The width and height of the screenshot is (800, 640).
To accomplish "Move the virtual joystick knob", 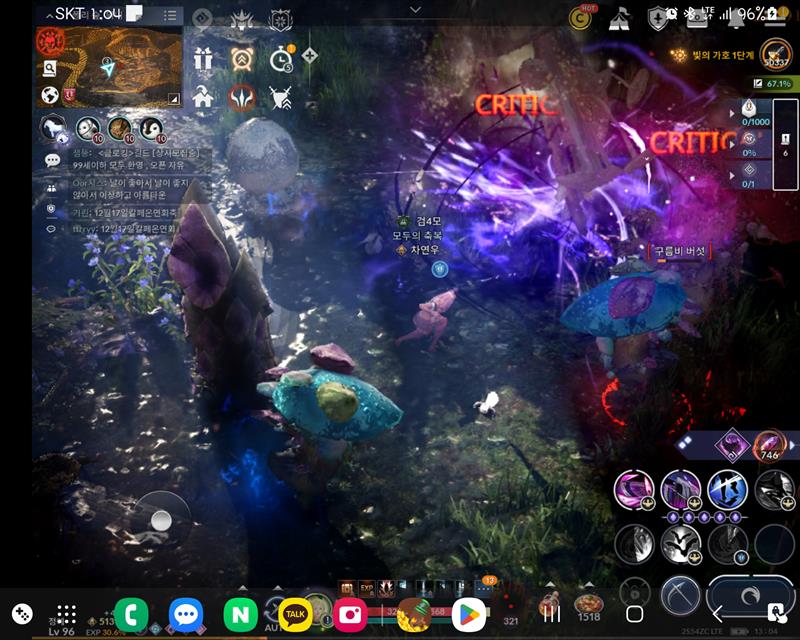I will (x=161, y=521).
